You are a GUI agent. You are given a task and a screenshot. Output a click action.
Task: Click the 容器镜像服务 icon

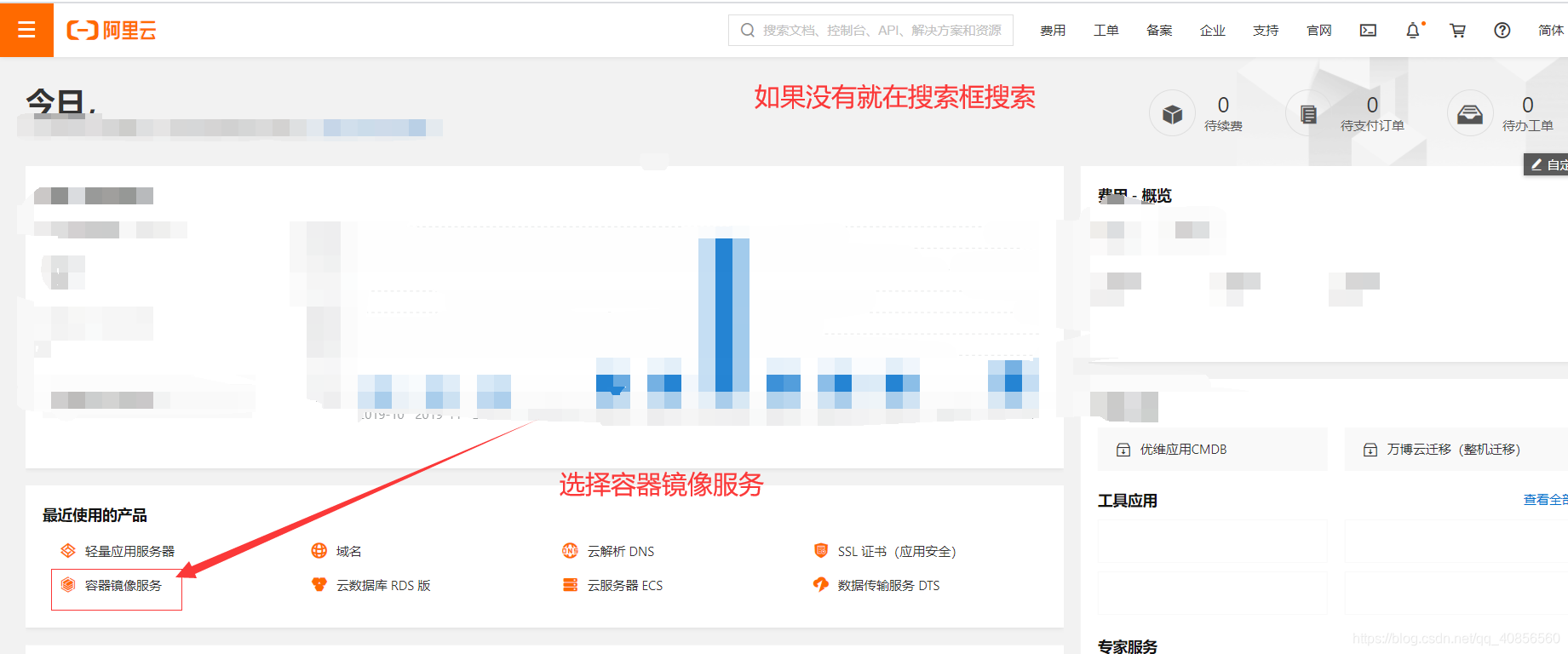click(68, 585)
